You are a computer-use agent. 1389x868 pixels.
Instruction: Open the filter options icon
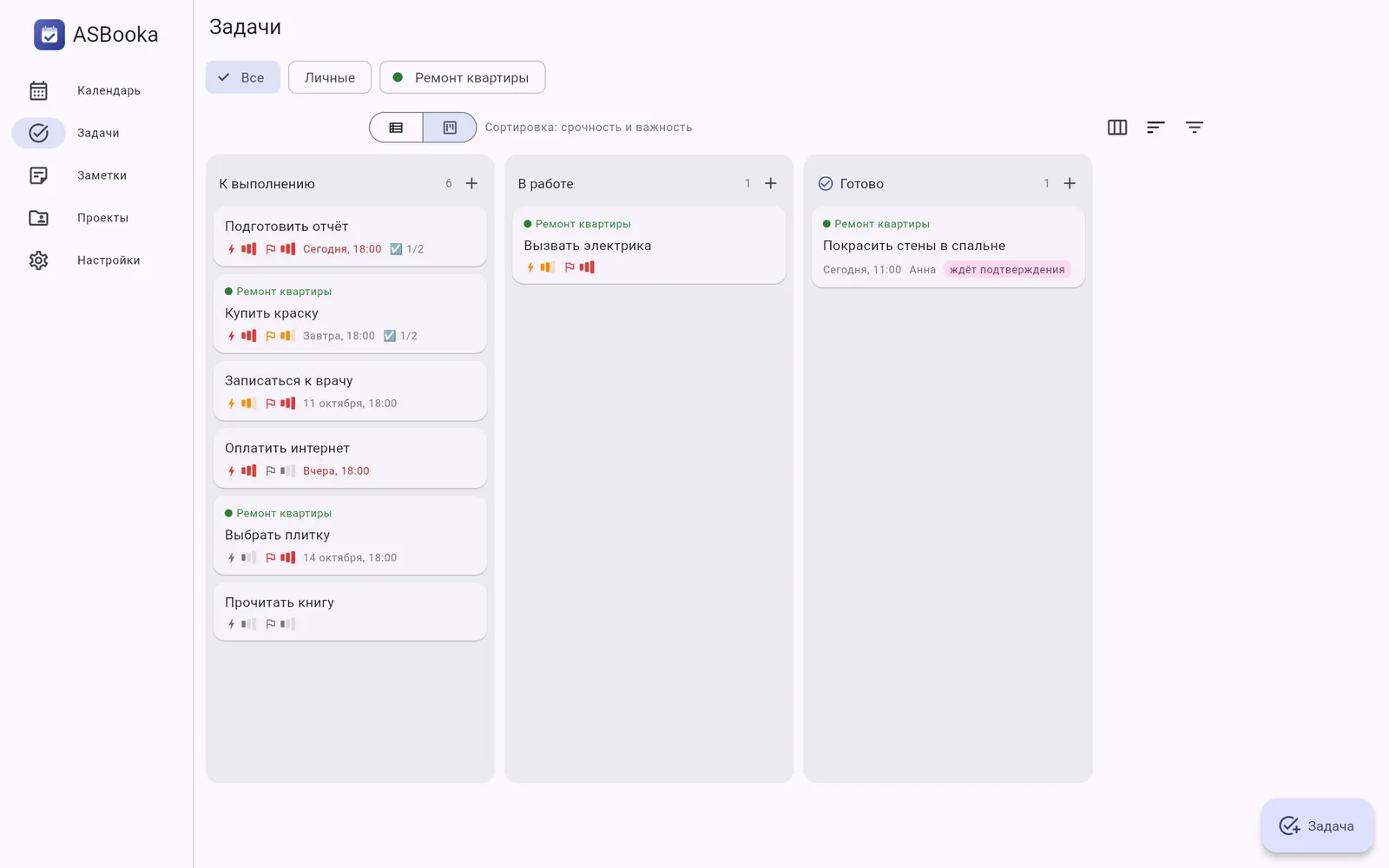coord(1195,128)
